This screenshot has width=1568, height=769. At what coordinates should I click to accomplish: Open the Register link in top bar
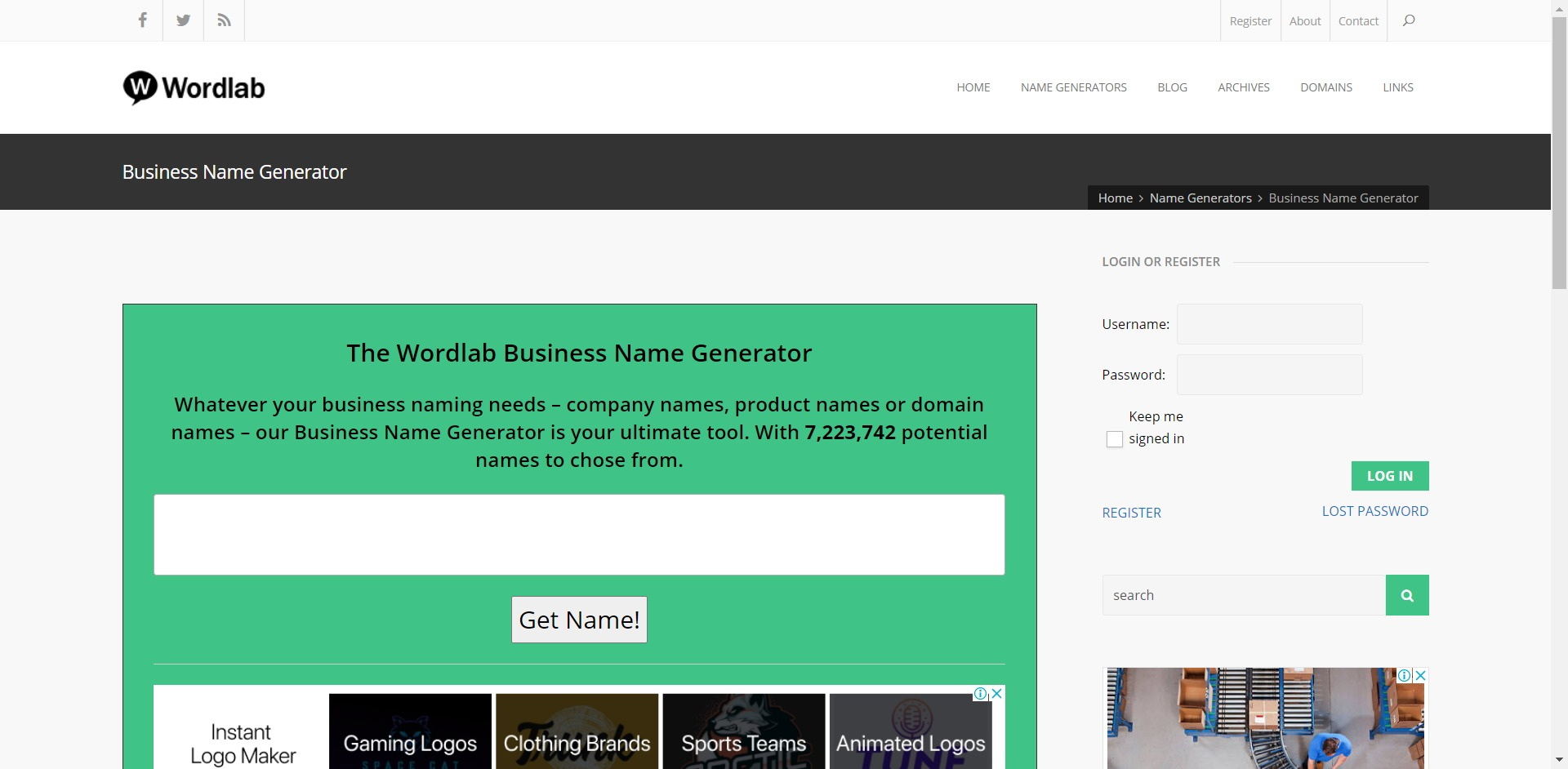[1250, 21]
